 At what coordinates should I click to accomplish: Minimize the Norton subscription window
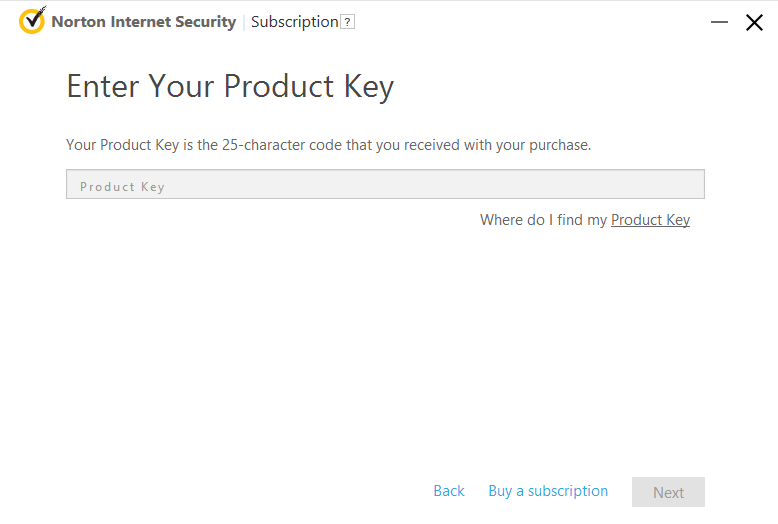coord(719,22)
